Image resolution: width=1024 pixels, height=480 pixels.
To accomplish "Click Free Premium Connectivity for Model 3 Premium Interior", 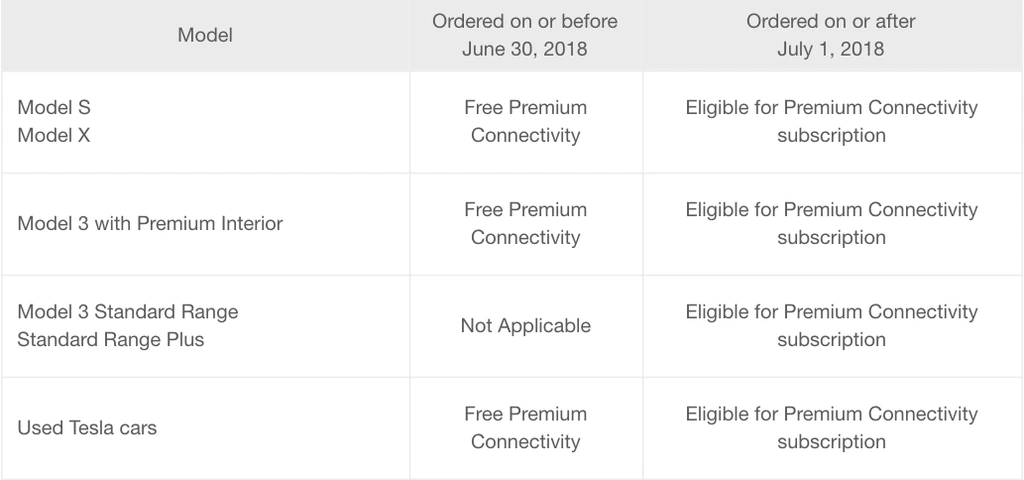I will pos(526,224).
